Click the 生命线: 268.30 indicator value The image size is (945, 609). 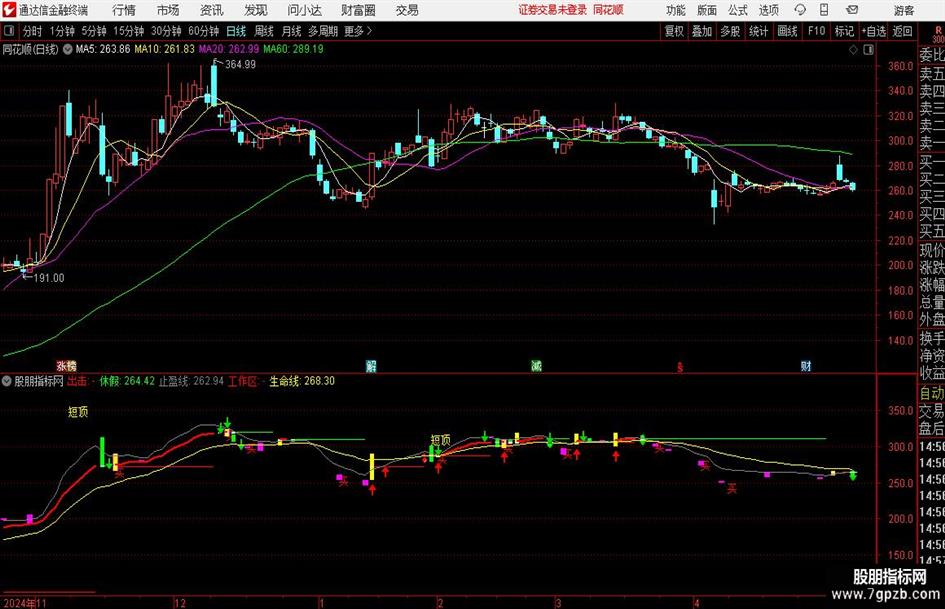(301, 381)
